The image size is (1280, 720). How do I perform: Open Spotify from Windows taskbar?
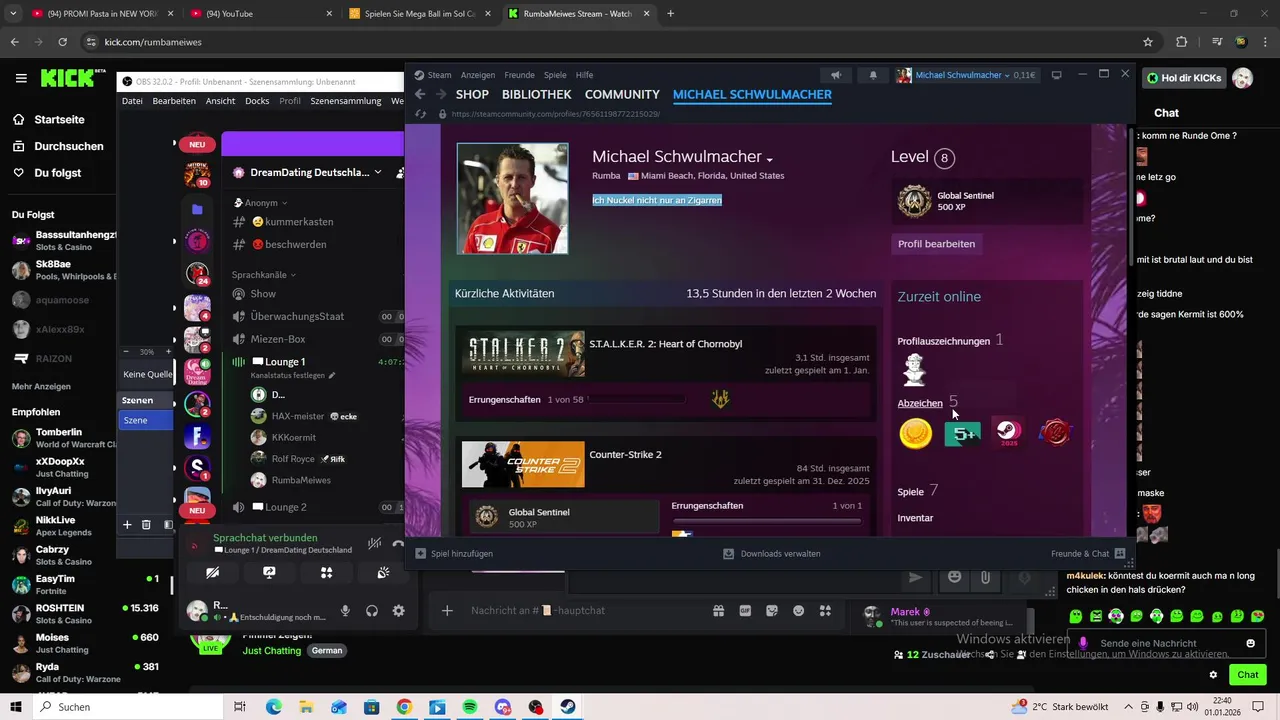tap(470, 707)
